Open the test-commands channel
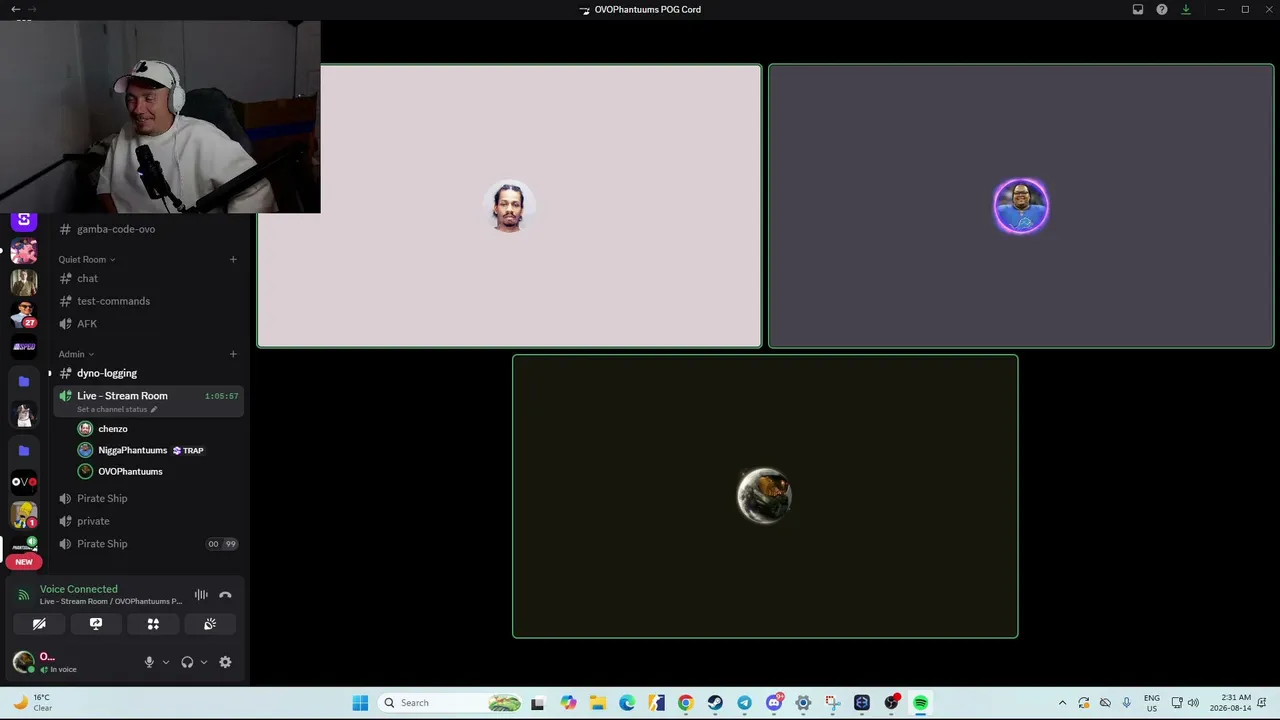This screenshot has width=1280, height=720. (148, 301)
